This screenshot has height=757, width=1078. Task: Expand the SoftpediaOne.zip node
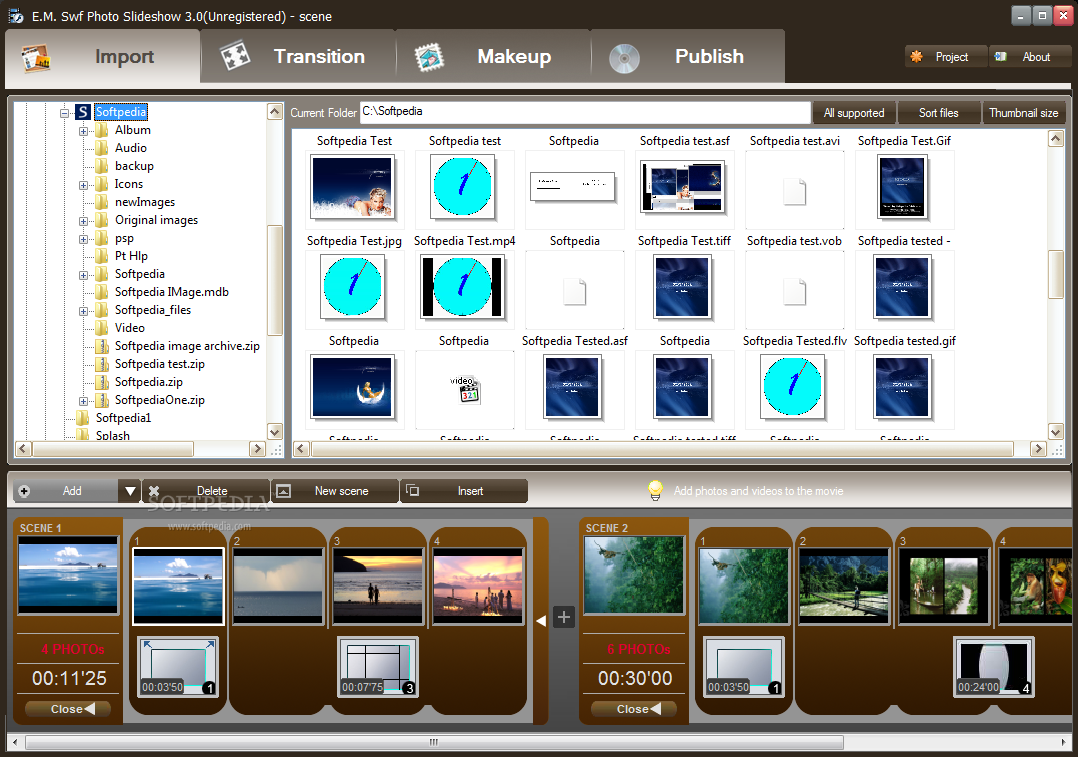pyautogui.click(x=83, y=401)
